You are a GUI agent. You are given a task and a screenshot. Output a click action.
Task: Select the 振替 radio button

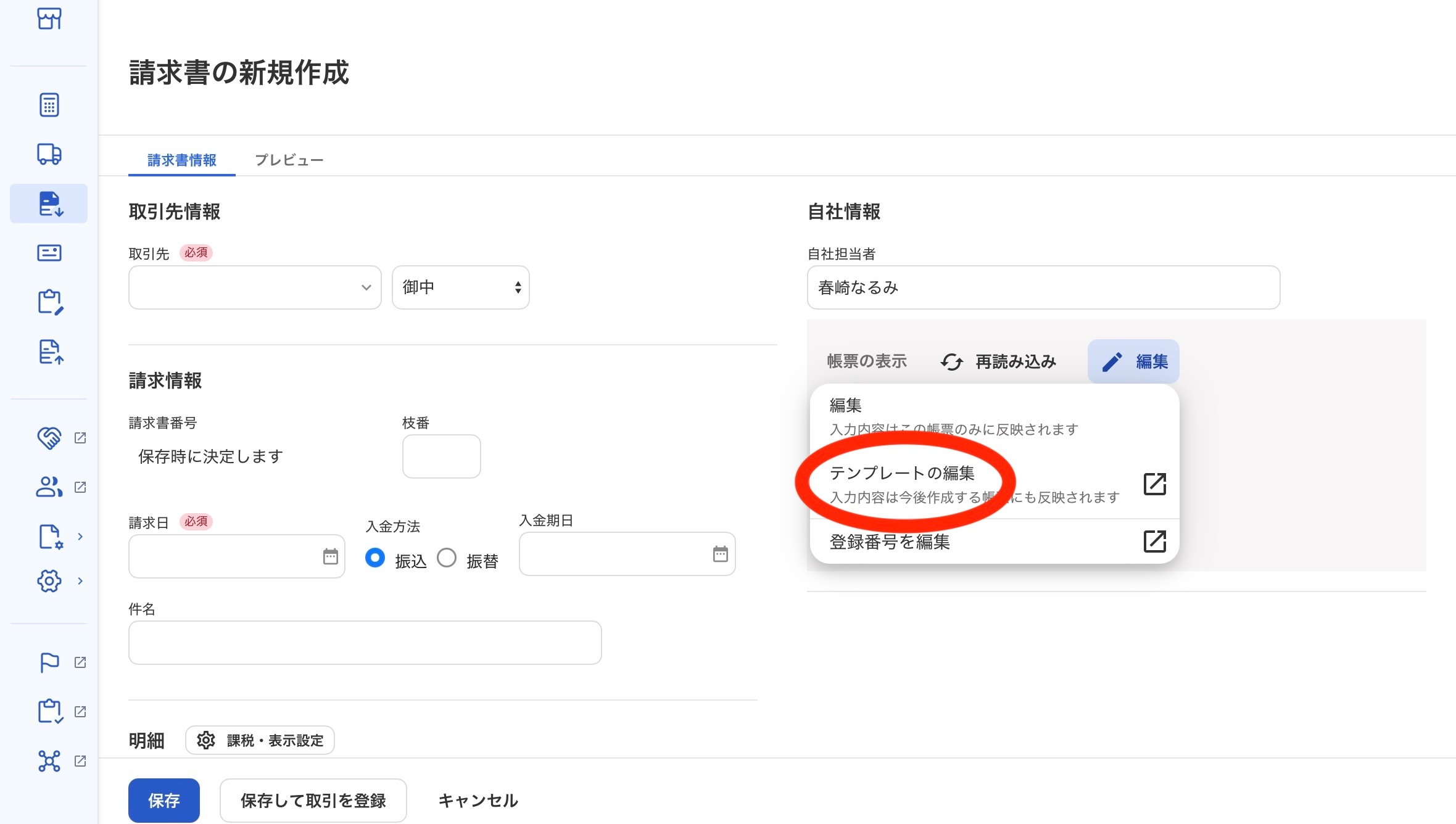(447, 558)
